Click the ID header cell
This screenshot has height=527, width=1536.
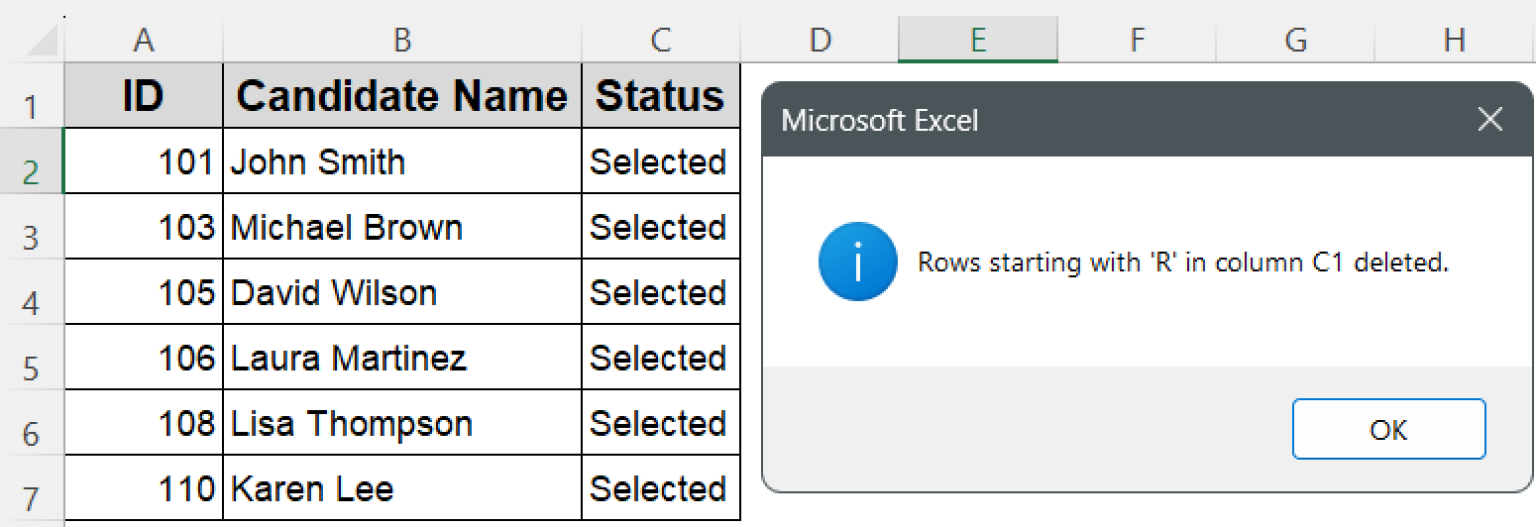tap(144, 96)
